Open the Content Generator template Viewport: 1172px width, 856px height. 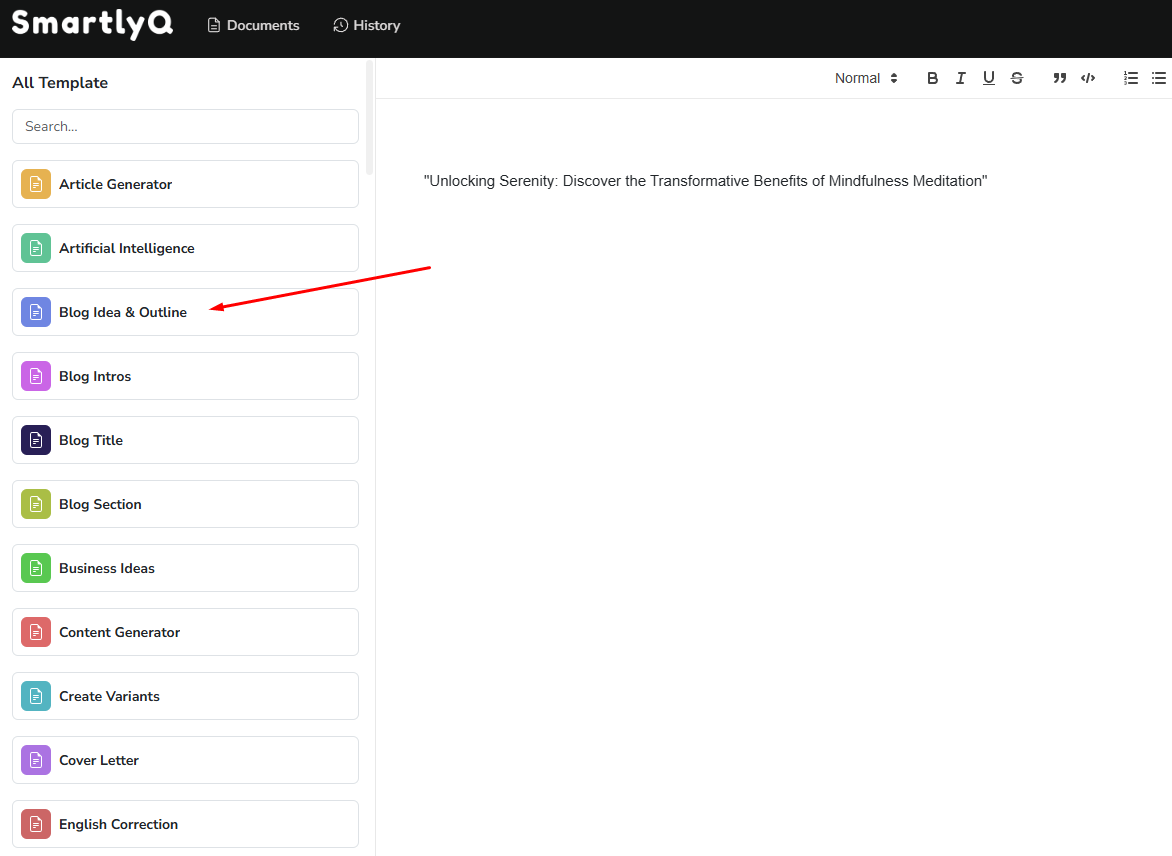pyautogui.click(x=185, y=632)
